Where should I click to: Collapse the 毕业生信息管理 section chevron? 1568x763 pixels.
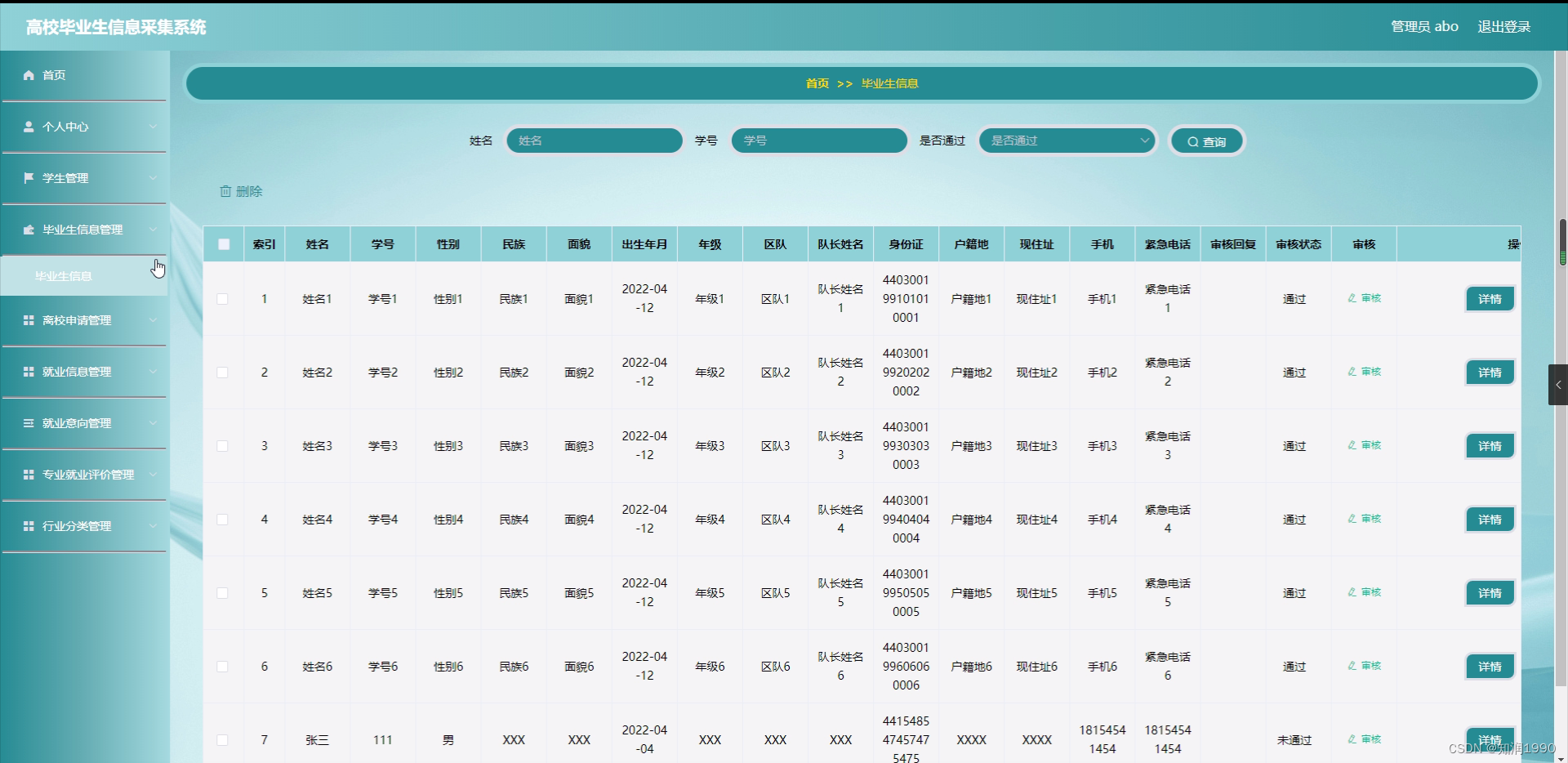pos(154,230)
